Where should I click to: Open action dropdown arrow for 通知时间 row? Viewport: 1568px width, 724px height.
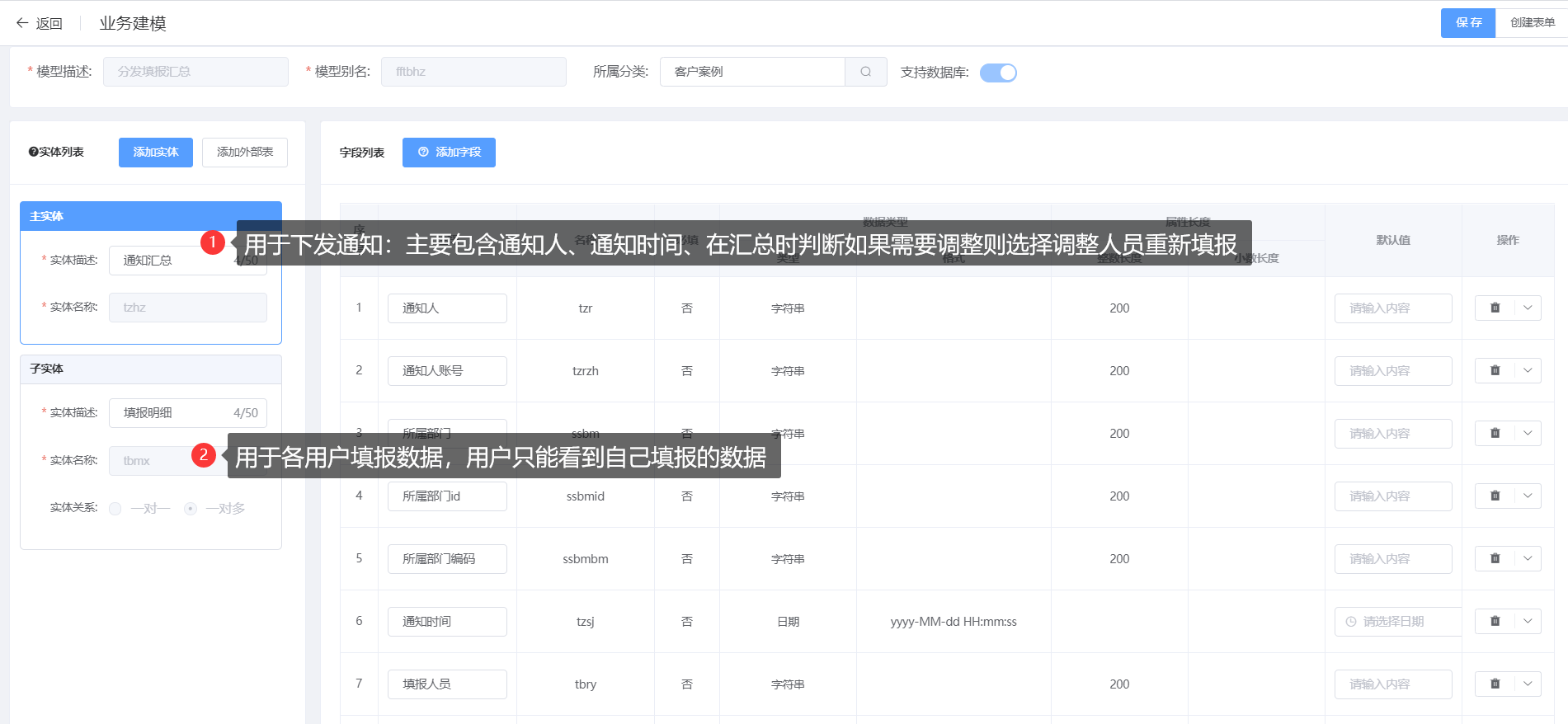[x=1528, y=621]
